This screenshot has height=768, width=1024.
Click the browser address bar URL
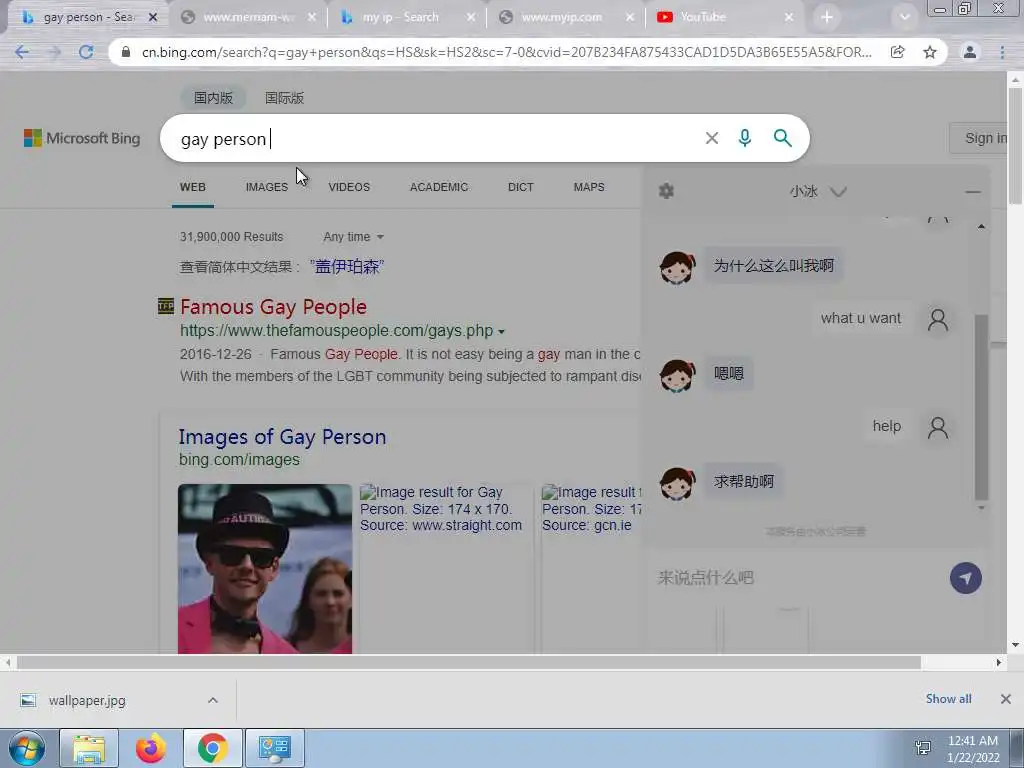click(506, 52)
